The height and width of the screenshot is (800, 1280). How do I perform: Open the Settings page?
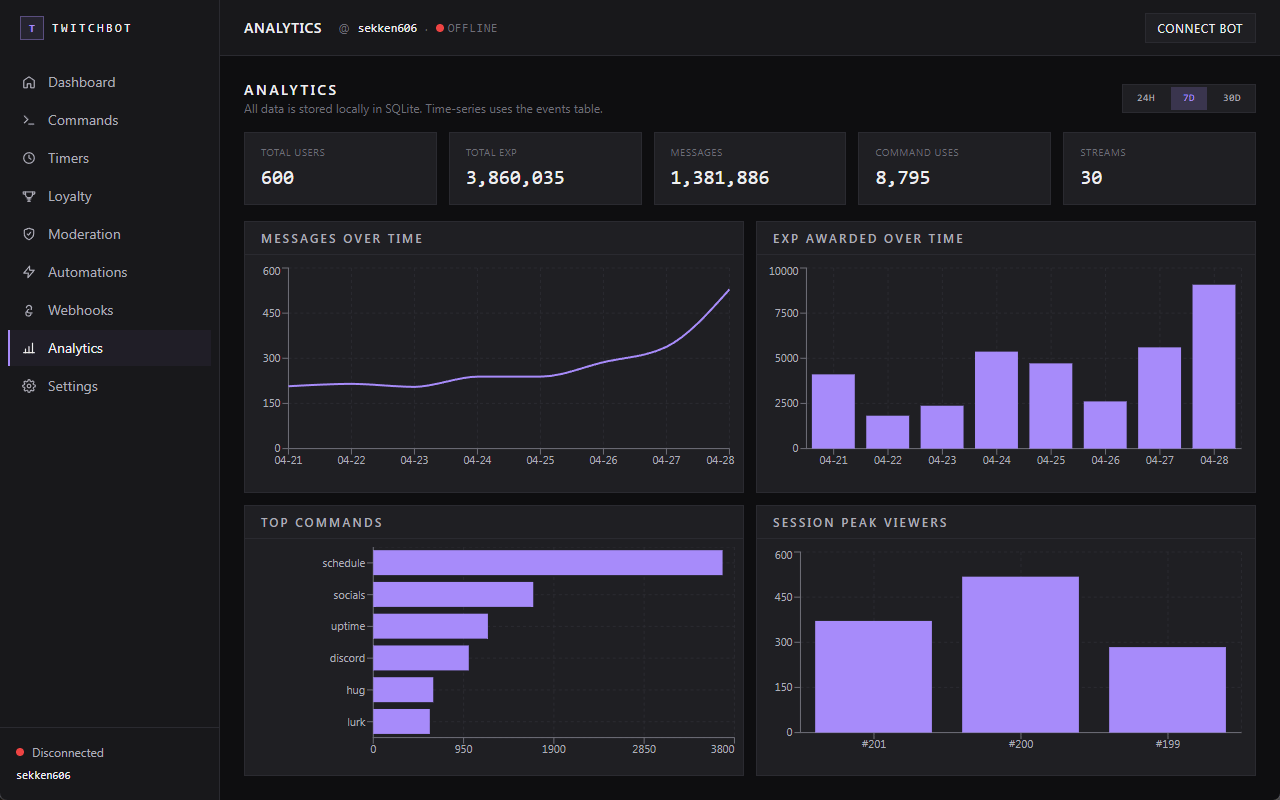click(x=110, y=386)
